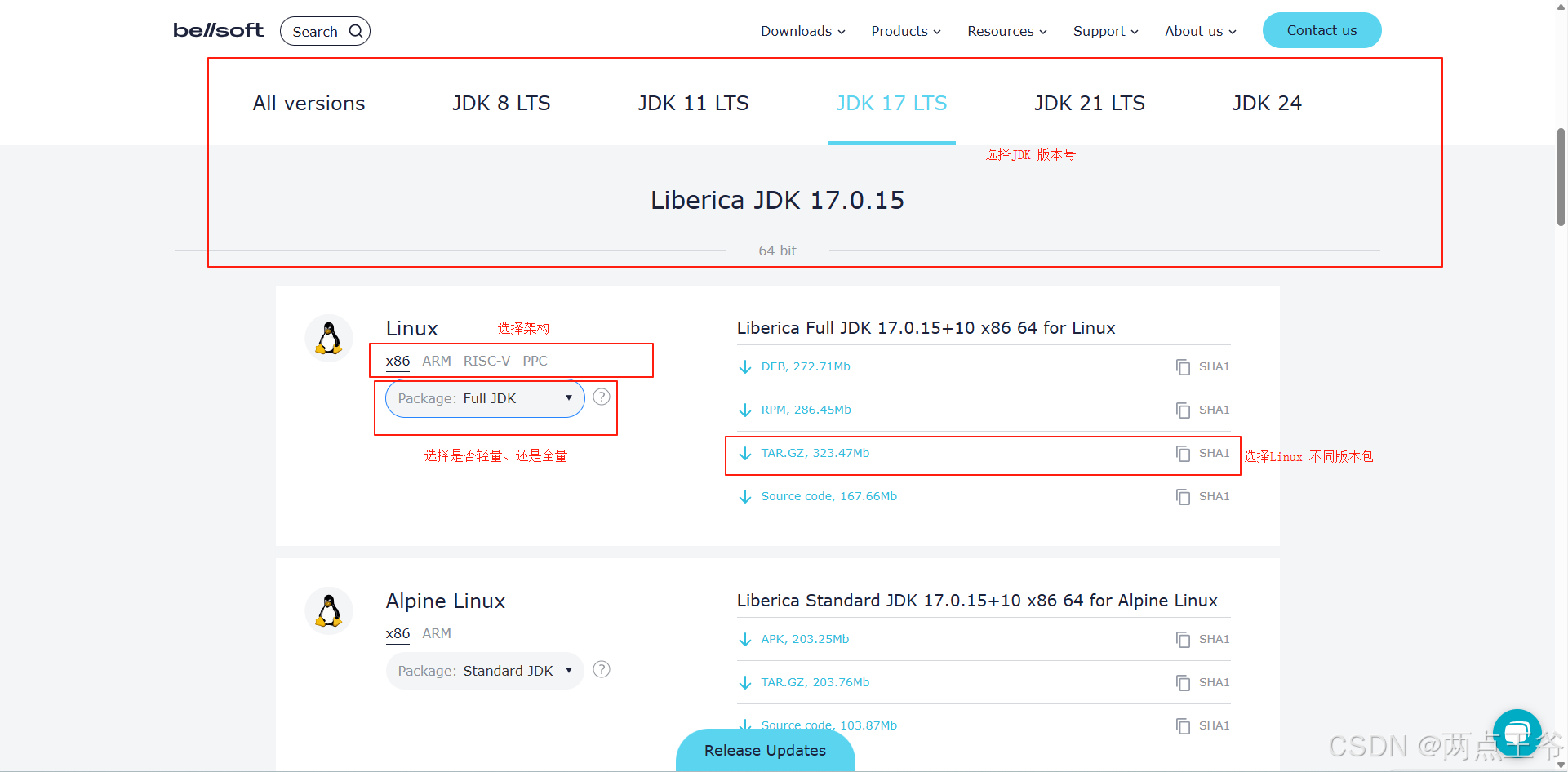
Task: Click the Release Updates button
Action: 765,750
